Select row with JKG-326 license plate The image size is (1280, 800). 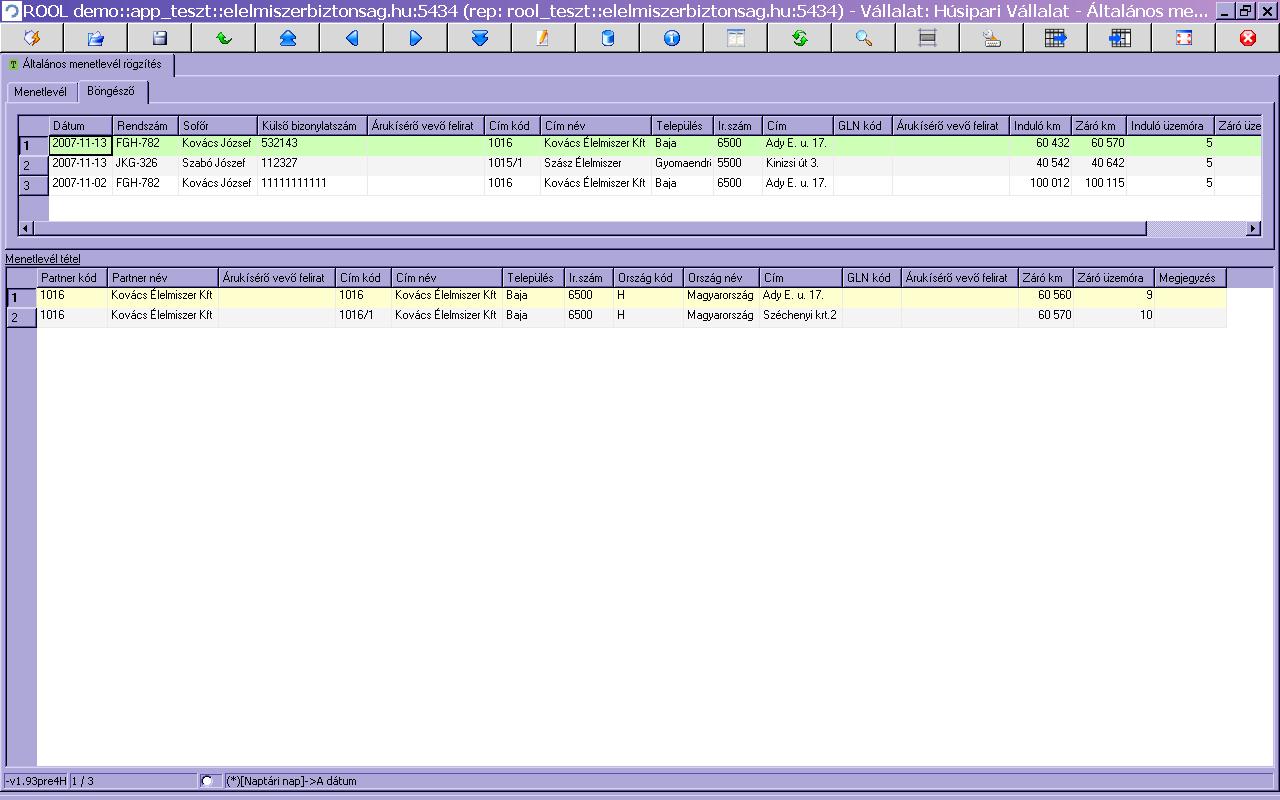click(x=136, y=163)
